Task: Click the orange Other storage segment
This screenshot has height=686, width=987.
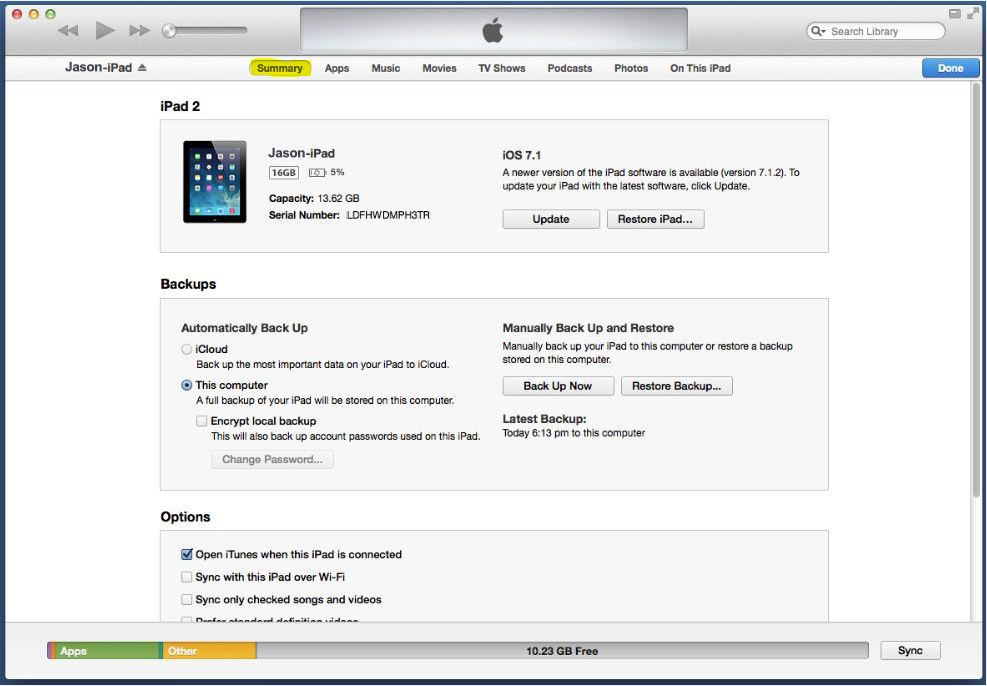Action: point(210,651)
